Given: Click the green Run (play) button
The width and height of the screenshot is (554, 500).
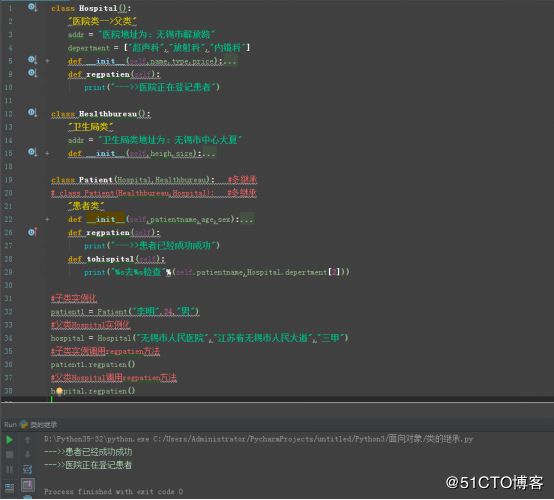Looking at the screenshot, I should click(10, 440).
